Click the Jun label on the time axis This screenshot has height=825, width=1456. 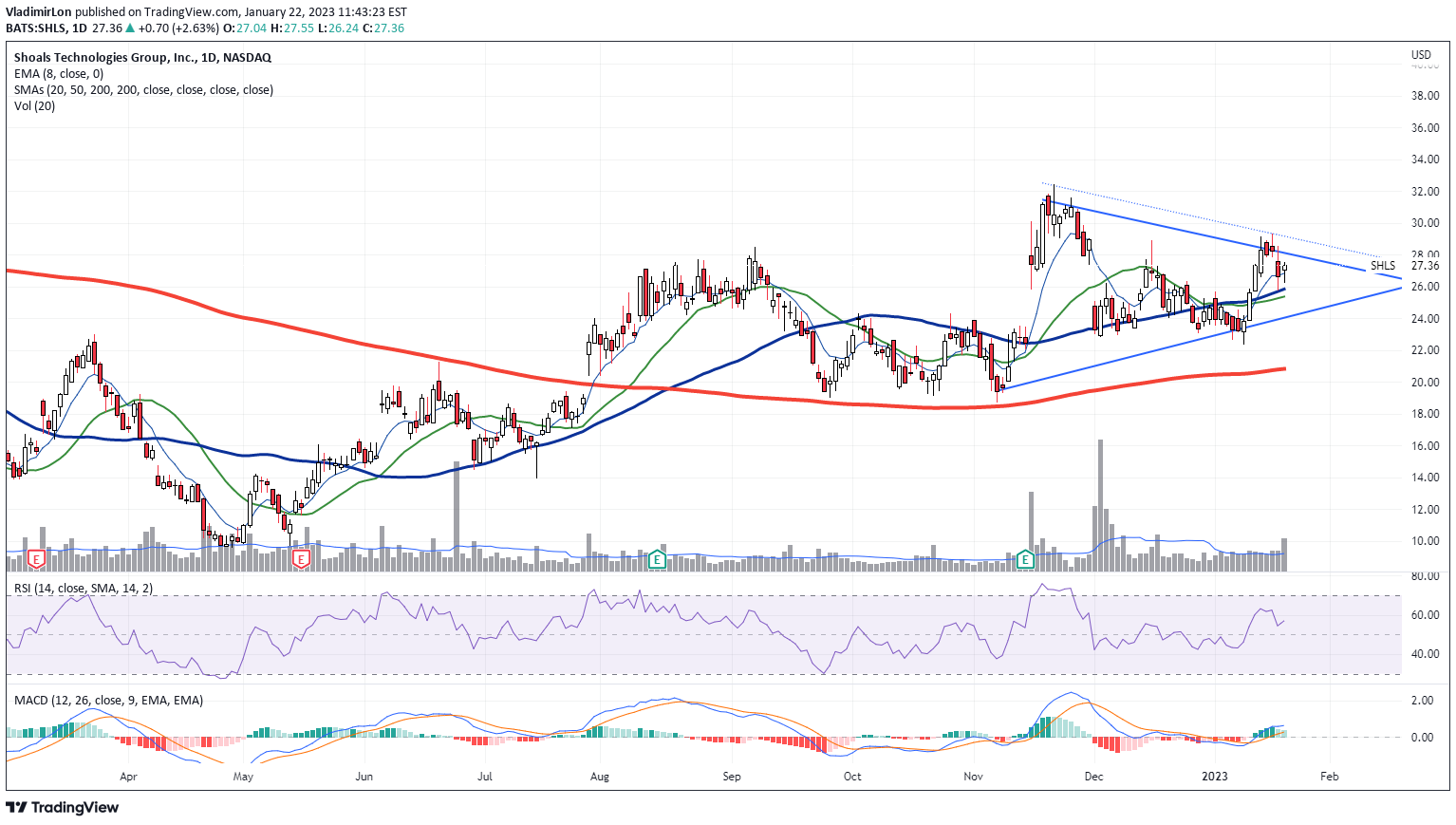pos(364,777)
